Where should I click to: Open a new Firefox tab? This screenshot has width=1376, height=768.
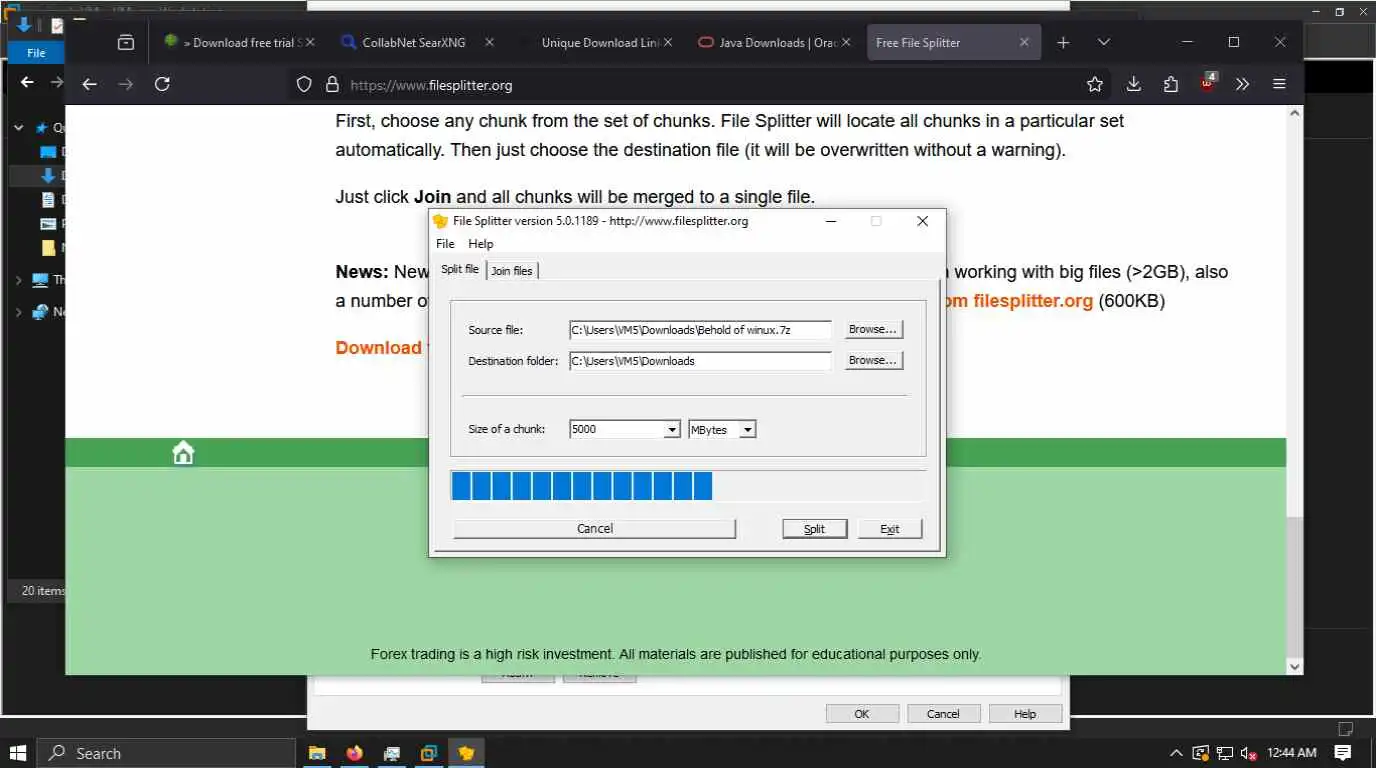point(1063,42)
